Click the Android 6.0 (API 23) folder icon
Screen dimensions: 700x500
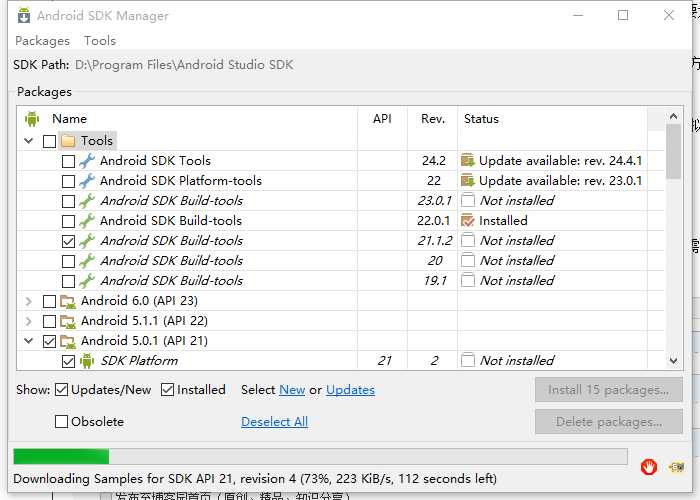(68, 301)
